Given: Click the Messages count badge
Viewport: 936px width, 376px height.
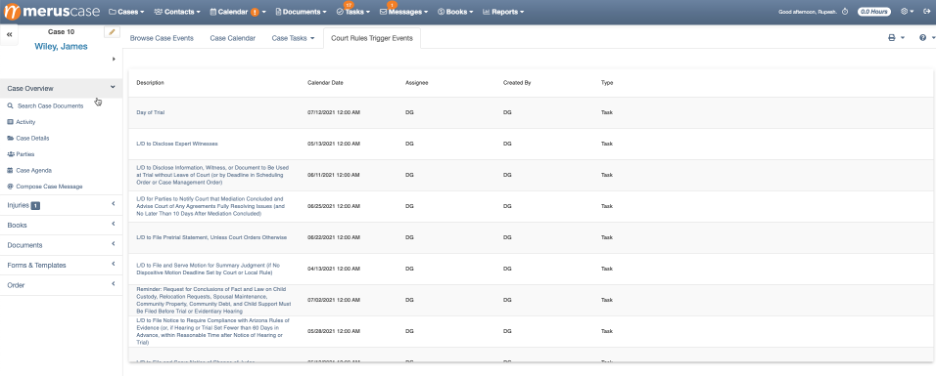Looking at the screenshot, I should [x=392, y=5].
